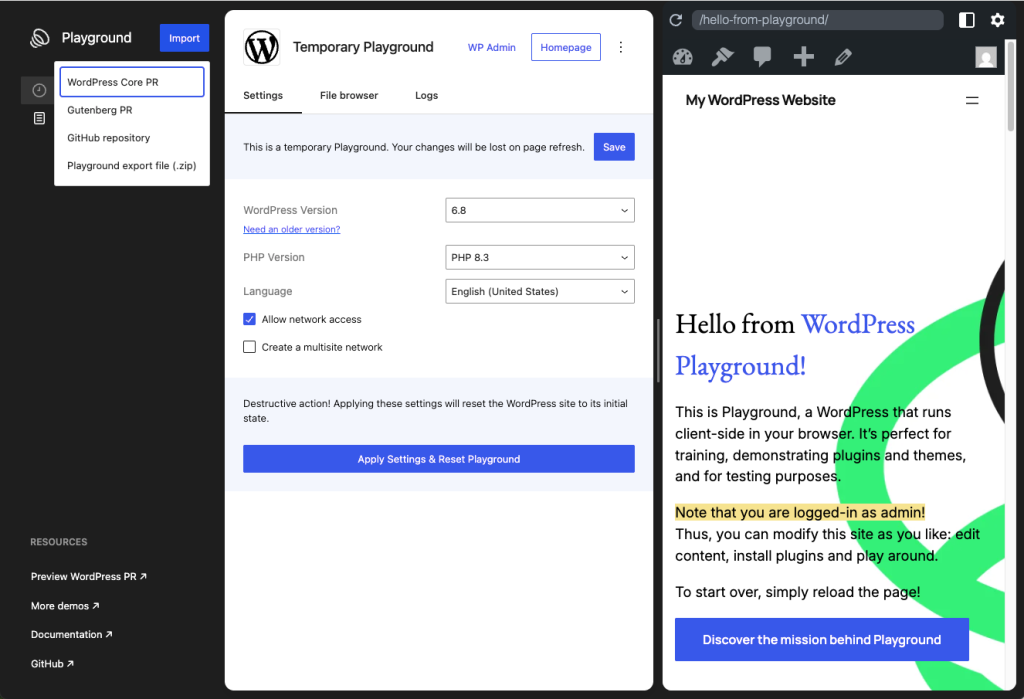The height and width of the screenshot is (699, 1024).
Task: Click the divider handle between panels
Action: (x=658, y=350)
